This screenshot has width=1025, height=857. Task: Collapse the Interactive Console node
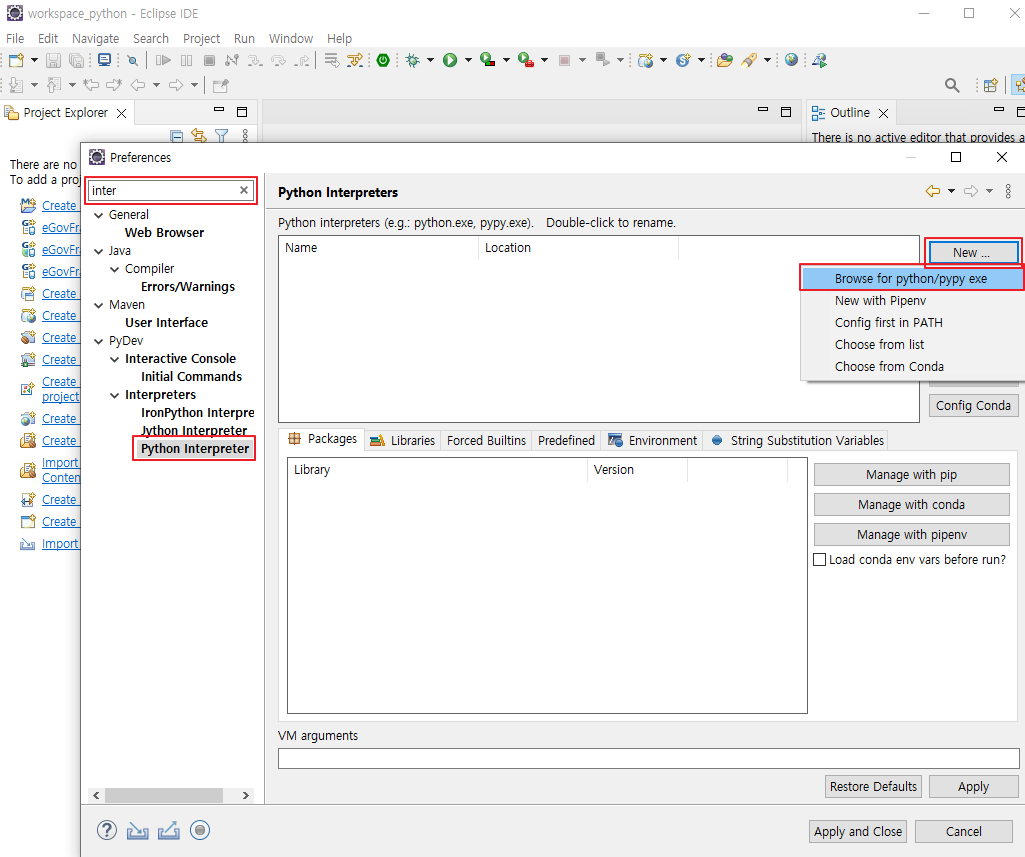coord(114,360)
